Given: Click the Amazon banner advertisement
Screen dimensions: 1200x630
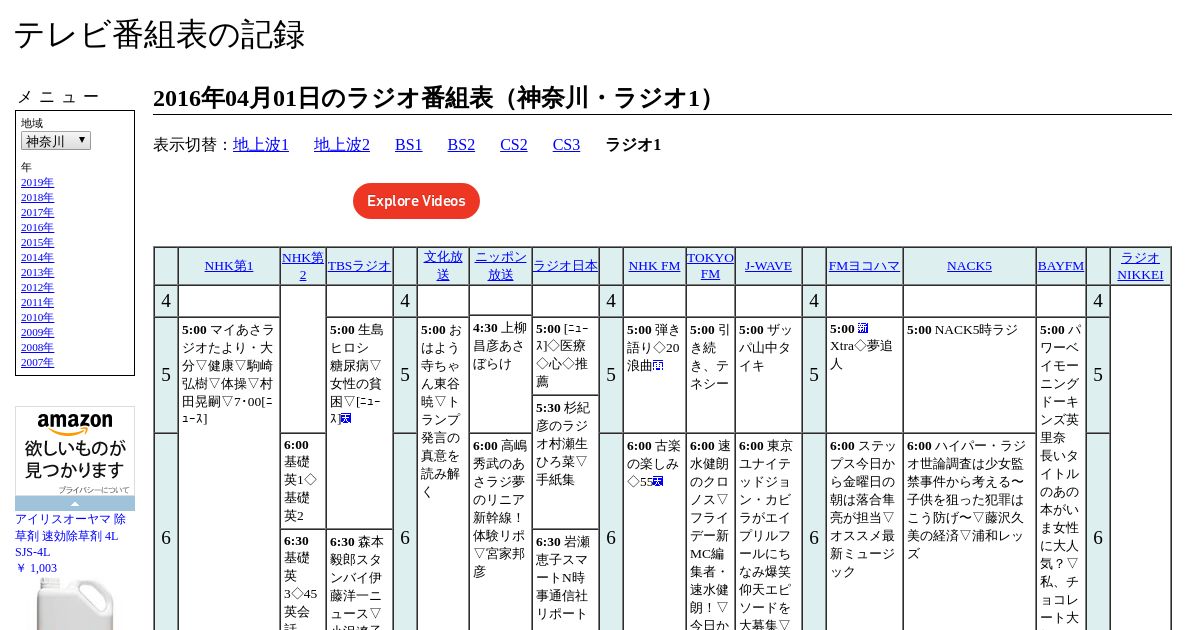Looking at the screenshot, I should (75, 458).
